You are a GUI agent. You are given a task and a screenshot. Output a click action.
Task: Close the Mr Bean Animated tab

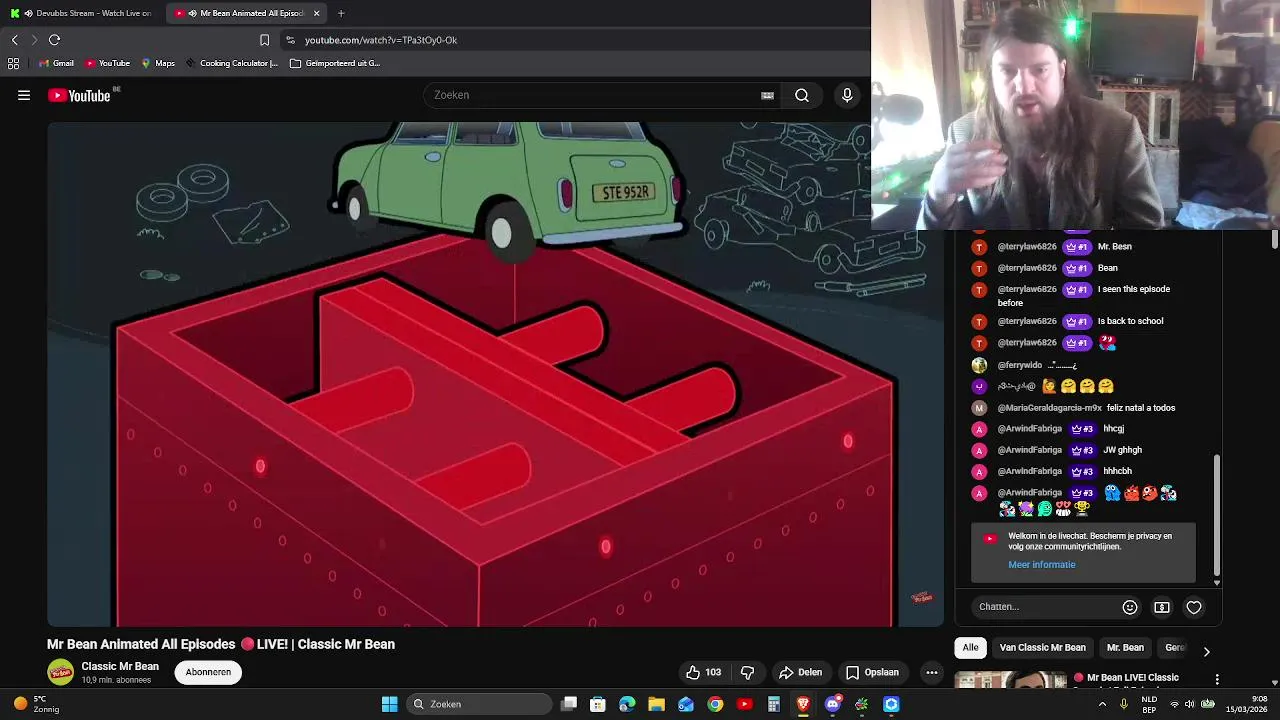pyautogui.click(x=317, y=13)
